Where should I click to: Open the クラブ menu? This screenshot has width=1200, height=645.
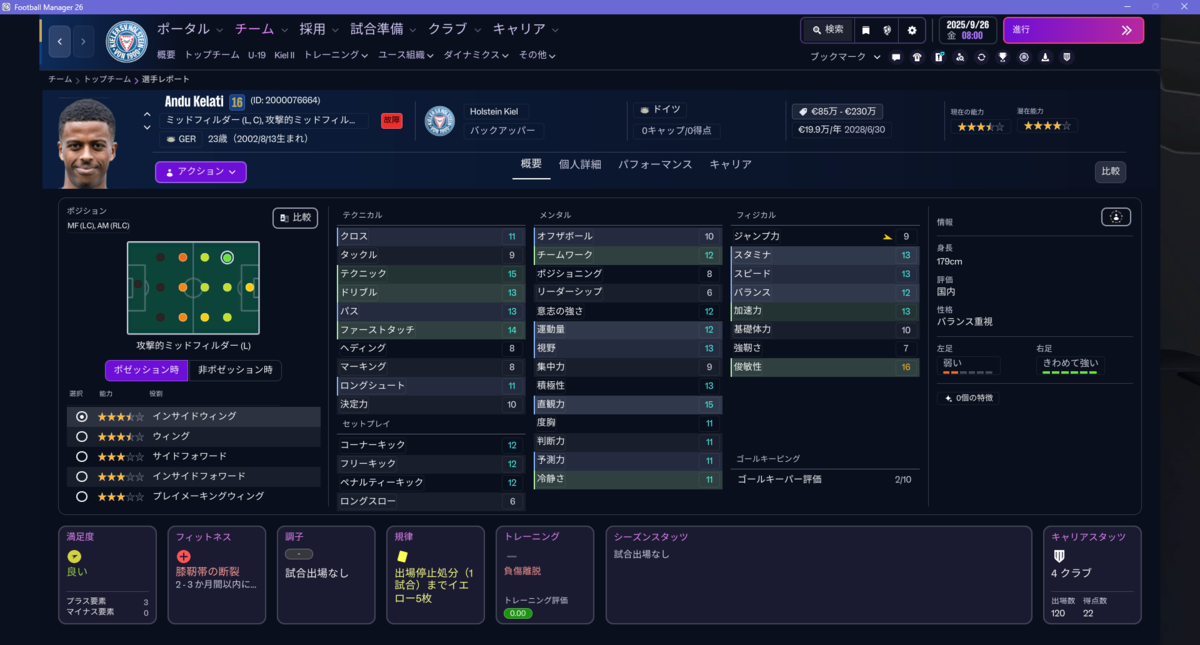tap(454, 29)
